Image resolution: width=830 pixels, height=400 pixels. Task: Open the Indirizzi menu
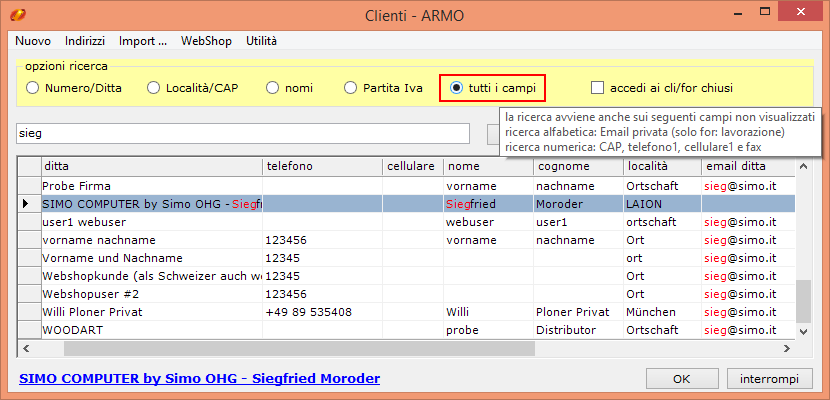tap(85, 41)
